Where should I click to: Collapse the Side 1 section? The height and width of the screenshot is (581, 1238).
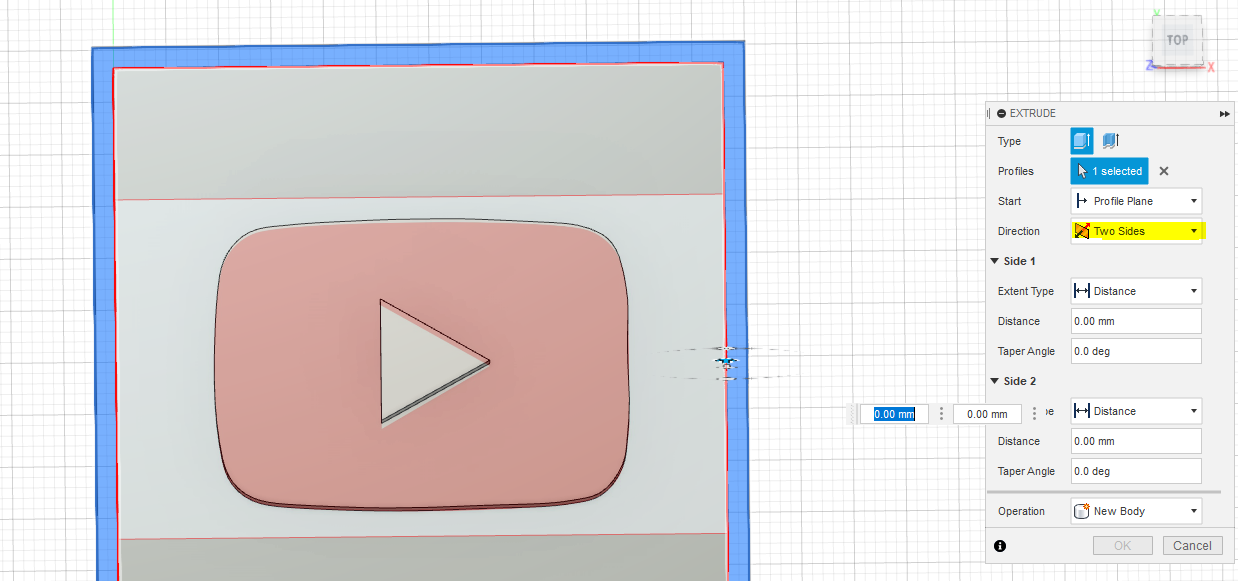(x=995, y=261)
